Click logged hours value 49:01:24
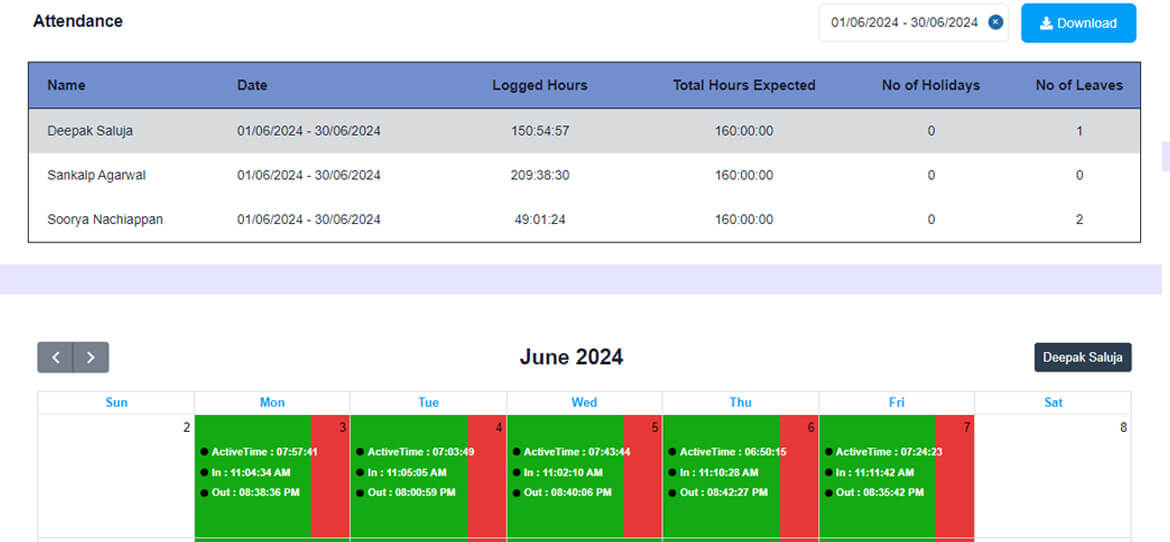 click(540, 219)
